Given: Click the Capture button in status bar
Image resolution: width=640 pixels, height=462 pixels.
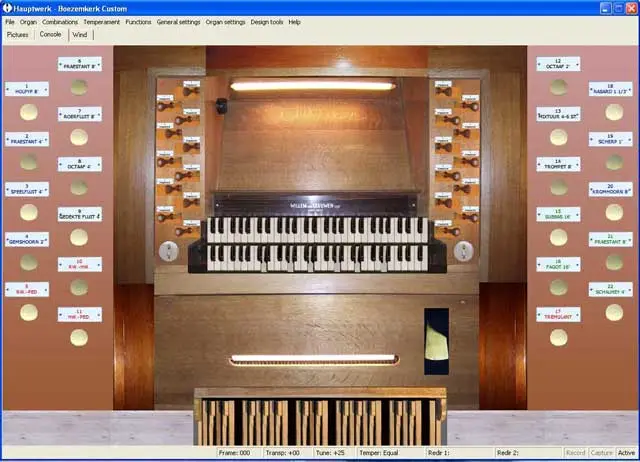Looking at the screenshot, I should pyautogui.click(x=600, y=453).
